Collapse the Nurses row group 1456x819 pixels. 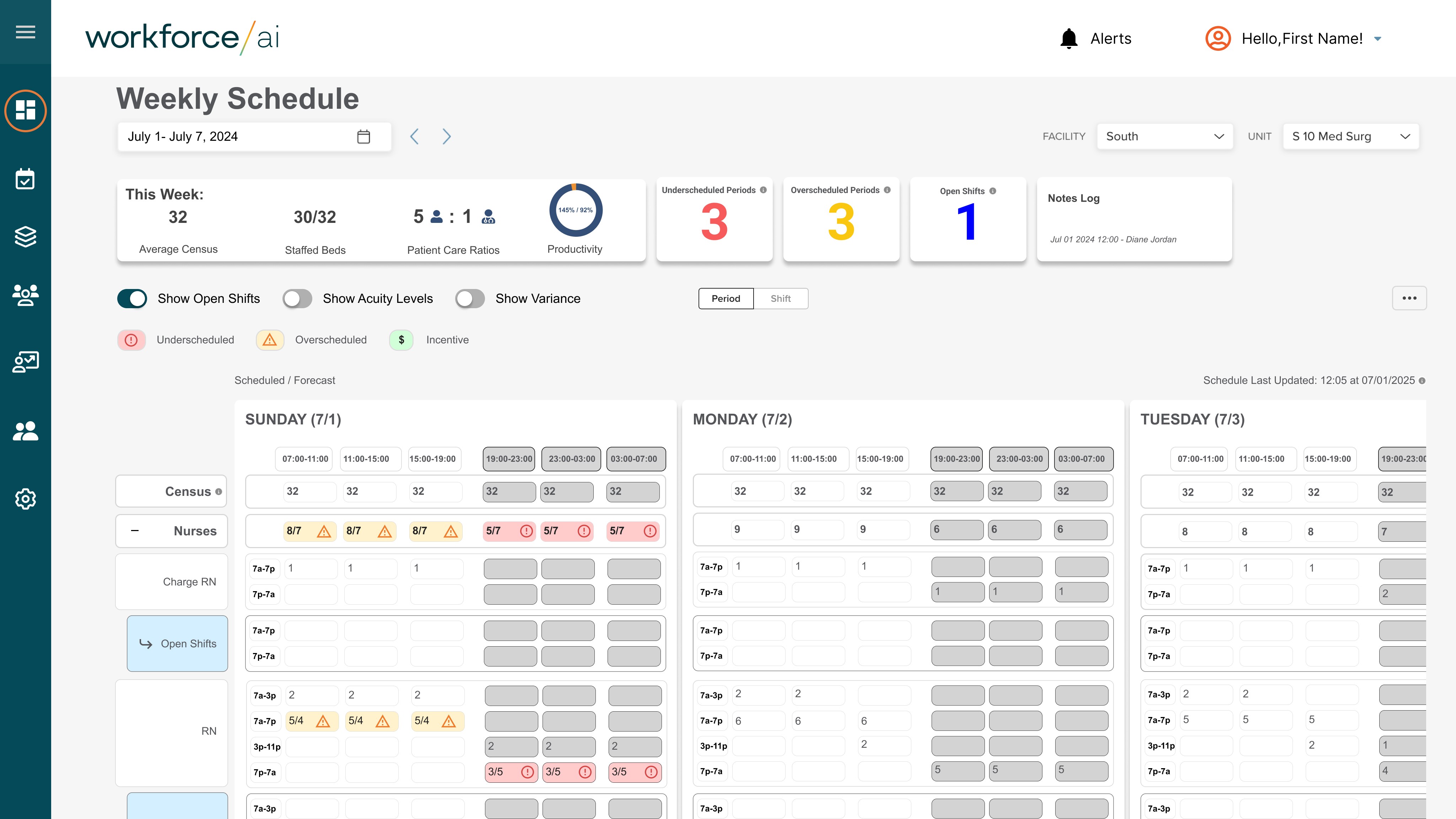pyautogui.click(x=135, y=531)
